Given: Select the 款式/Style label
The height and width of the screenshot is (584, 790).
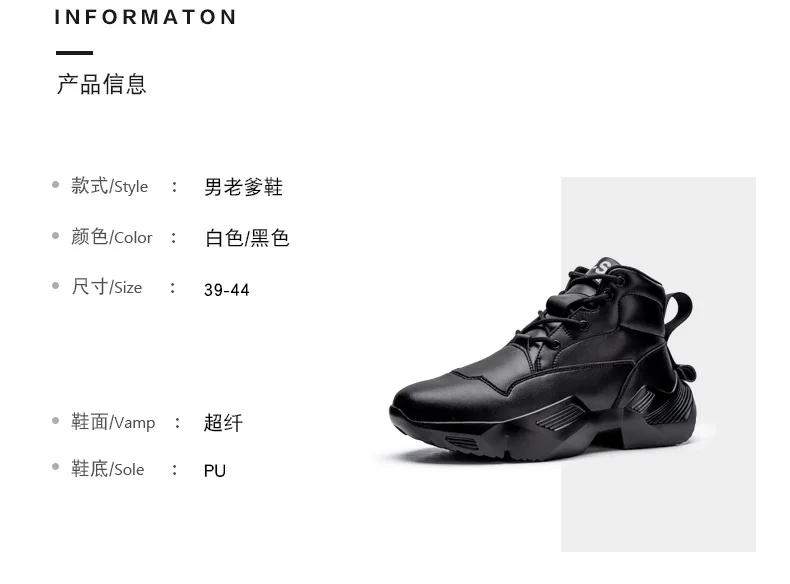Looking at the screenshot, I should pos(109,186).
